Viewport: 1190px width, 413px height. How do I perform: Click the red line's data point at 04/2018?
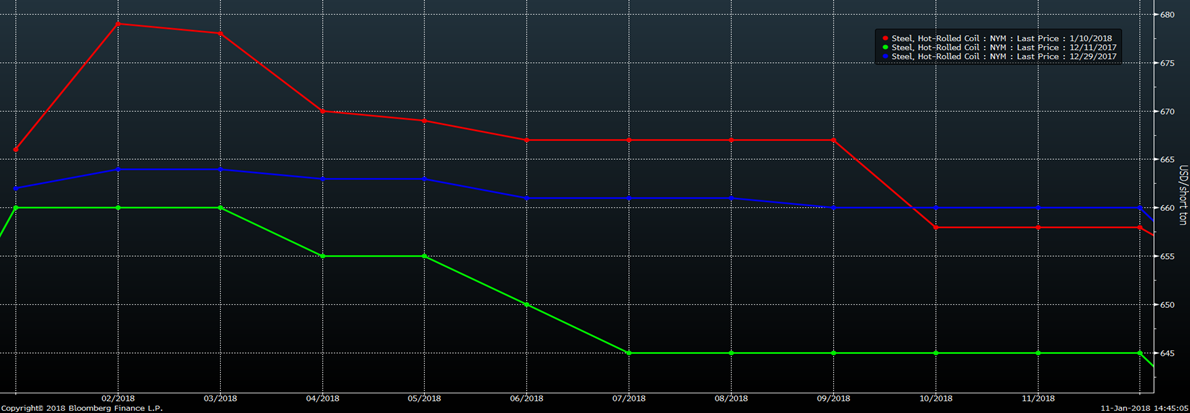(323, 111)
